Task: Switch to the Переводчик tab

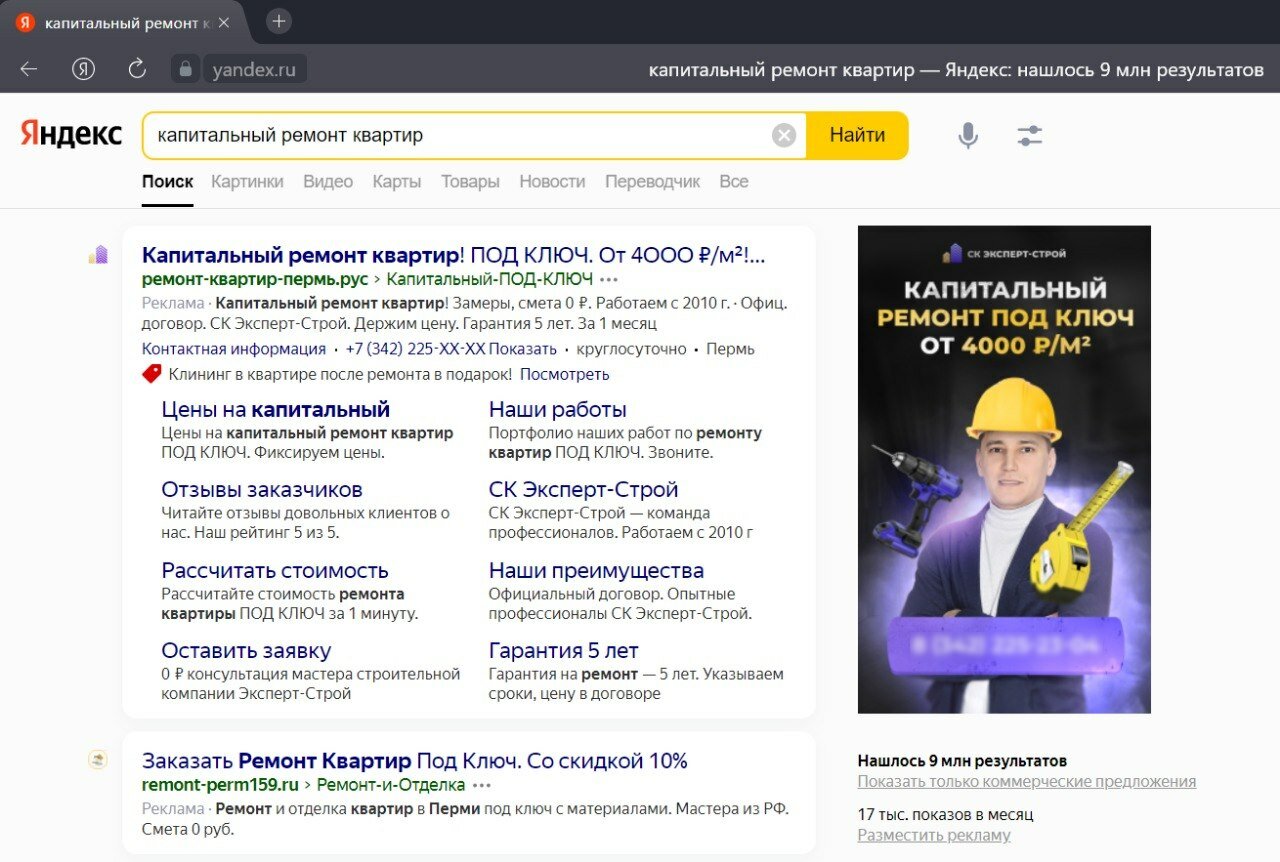Action: pos(652,182)
